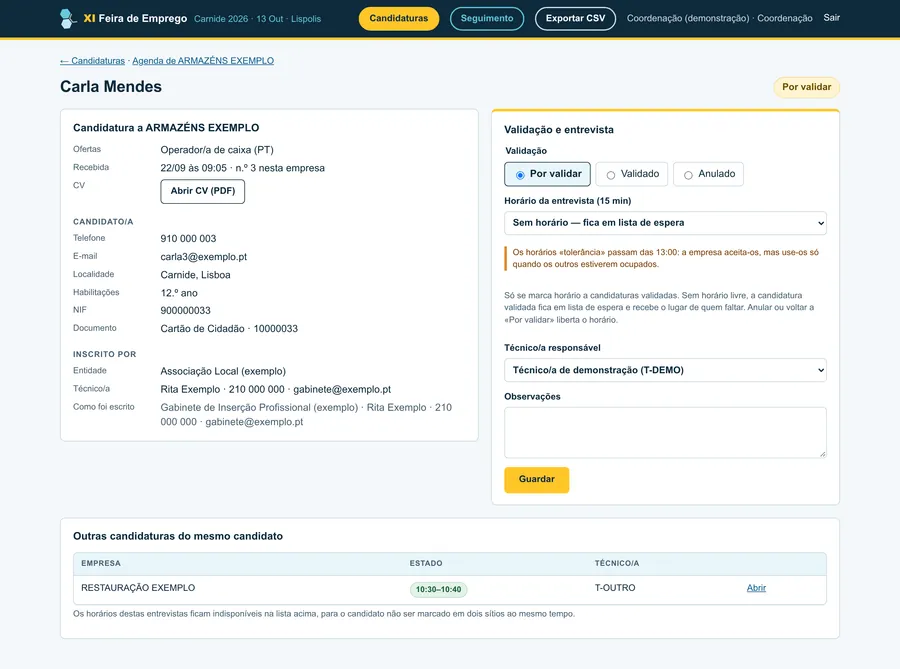This screenshot has height=669, width=900.
Task: Open the Técnico/a responsável dropdown
Action: point(665,370)
